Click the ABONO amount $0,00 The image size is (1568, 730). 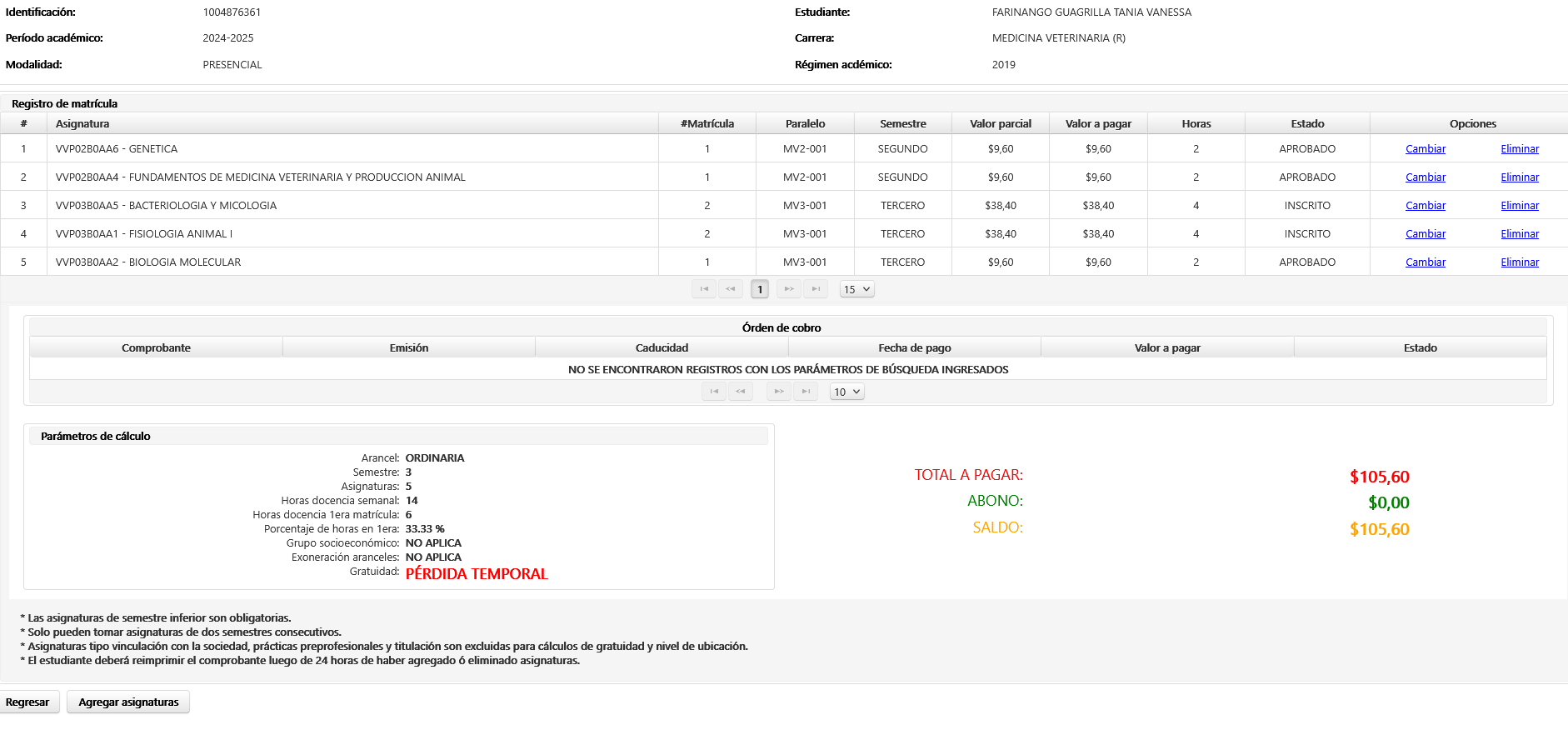pyautogui.click(x=1389, y=502)
